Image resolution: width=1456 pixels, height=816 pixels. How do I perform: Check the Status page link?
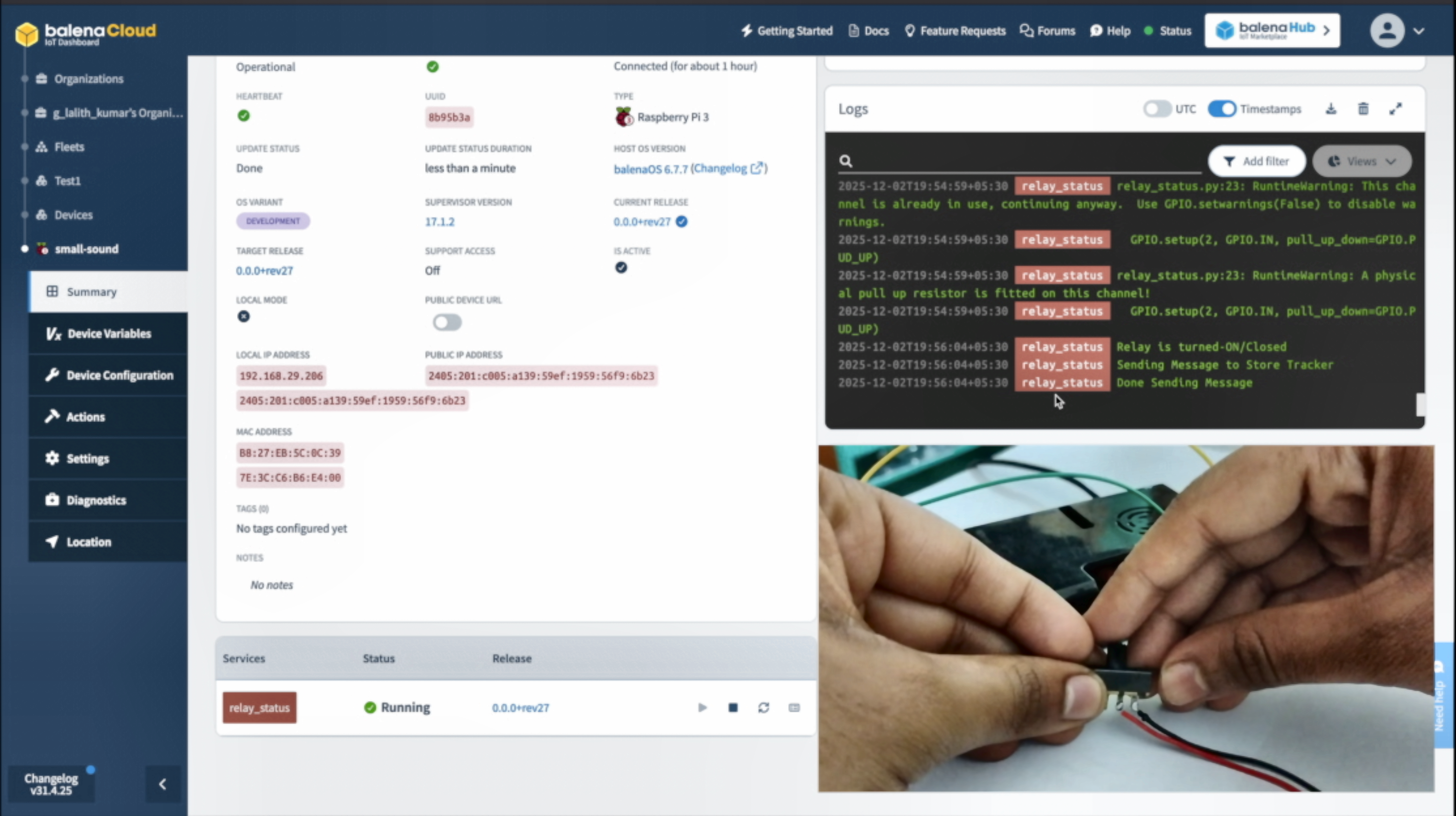[x=1168, y=31]
